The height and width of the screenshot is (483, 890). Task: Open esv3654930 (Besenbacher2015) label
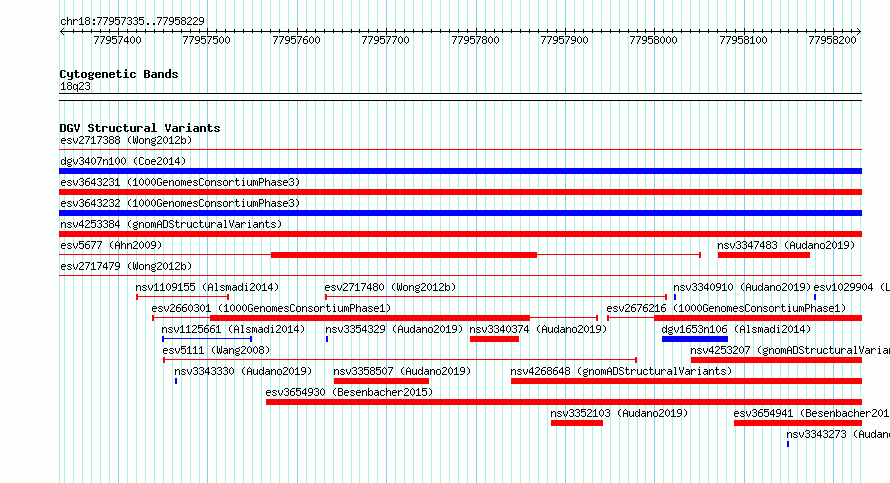[x=349, y=392]
